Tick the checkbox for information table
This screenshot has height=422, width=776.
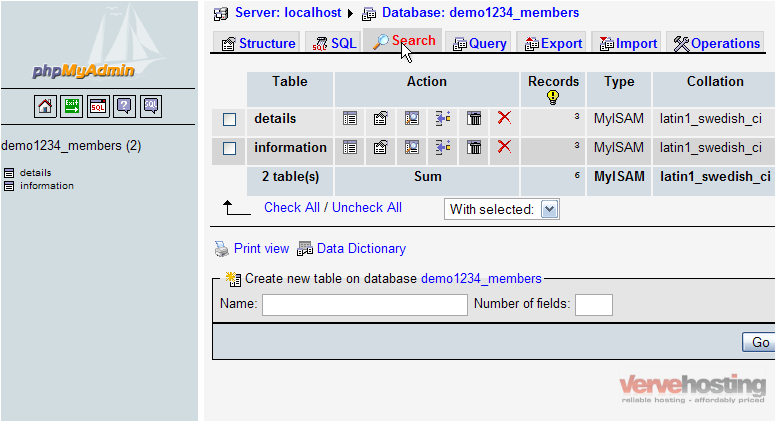(229, 148)
